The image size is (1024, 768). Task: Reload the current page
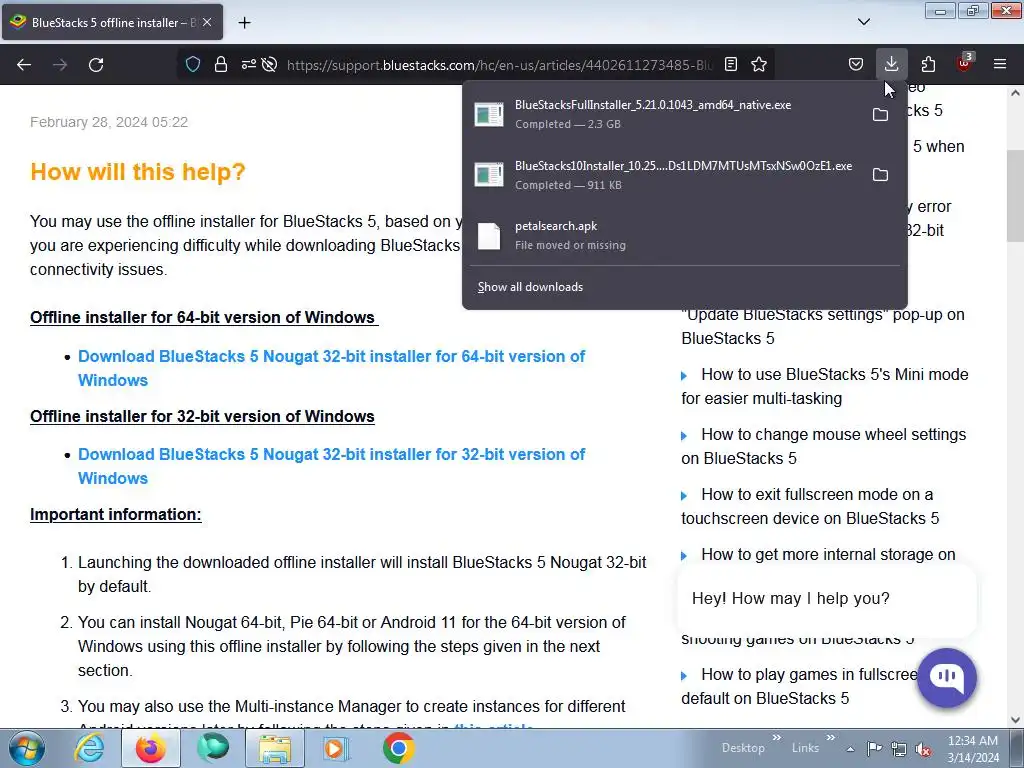tap(96, 64)
